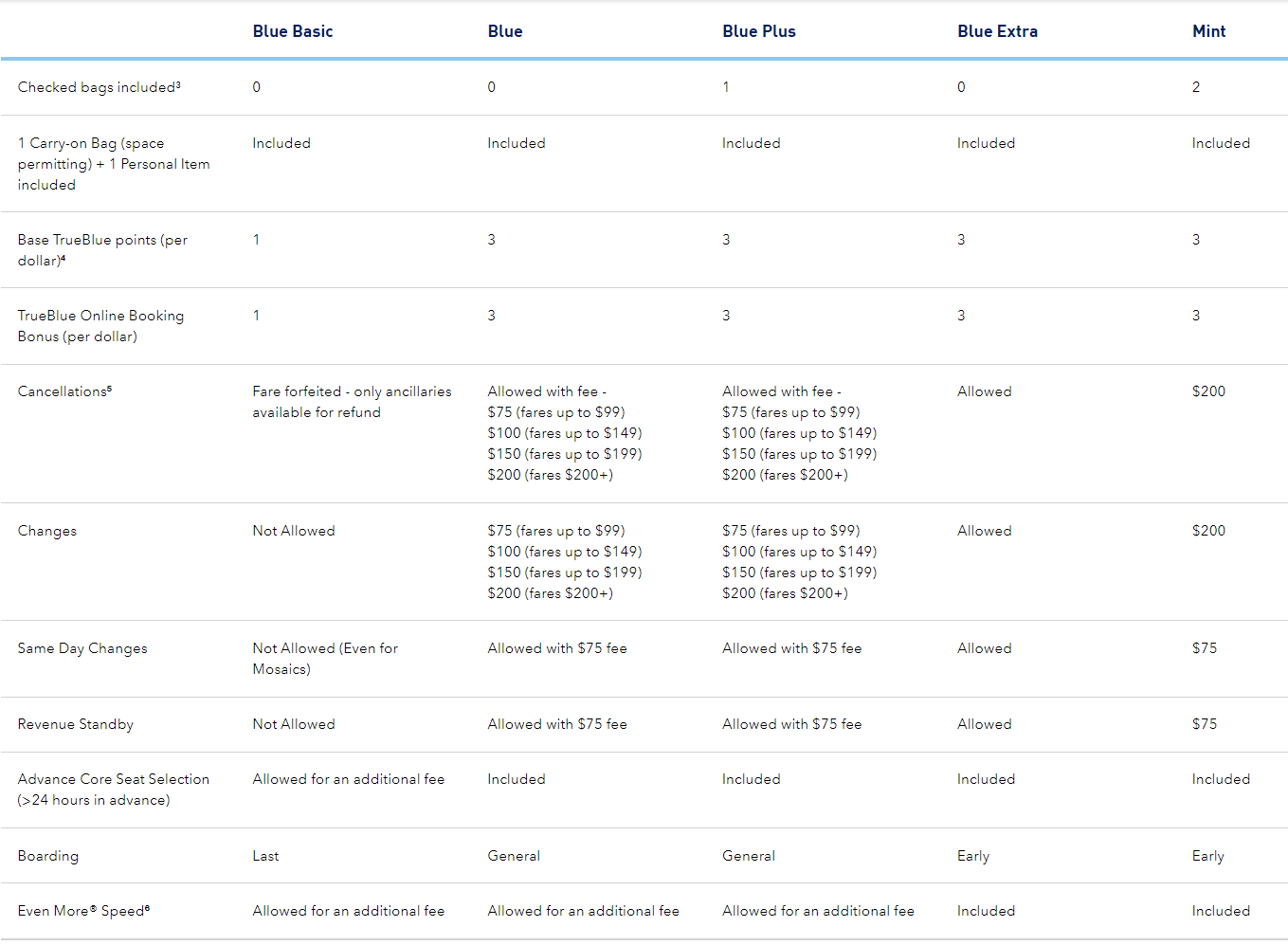Click Mint '$200' in Changes row
Viewport: 1288px width, 945px height.
(1208, 531)
